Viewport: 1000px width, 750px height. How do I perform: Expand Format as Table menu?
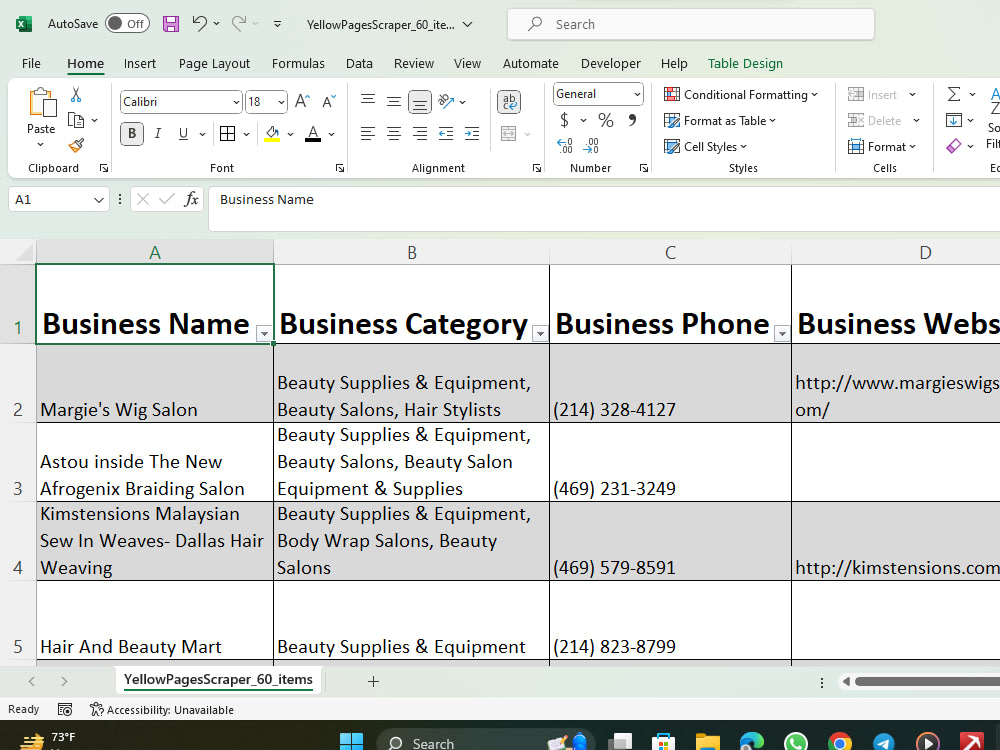(x=720, y=121)
